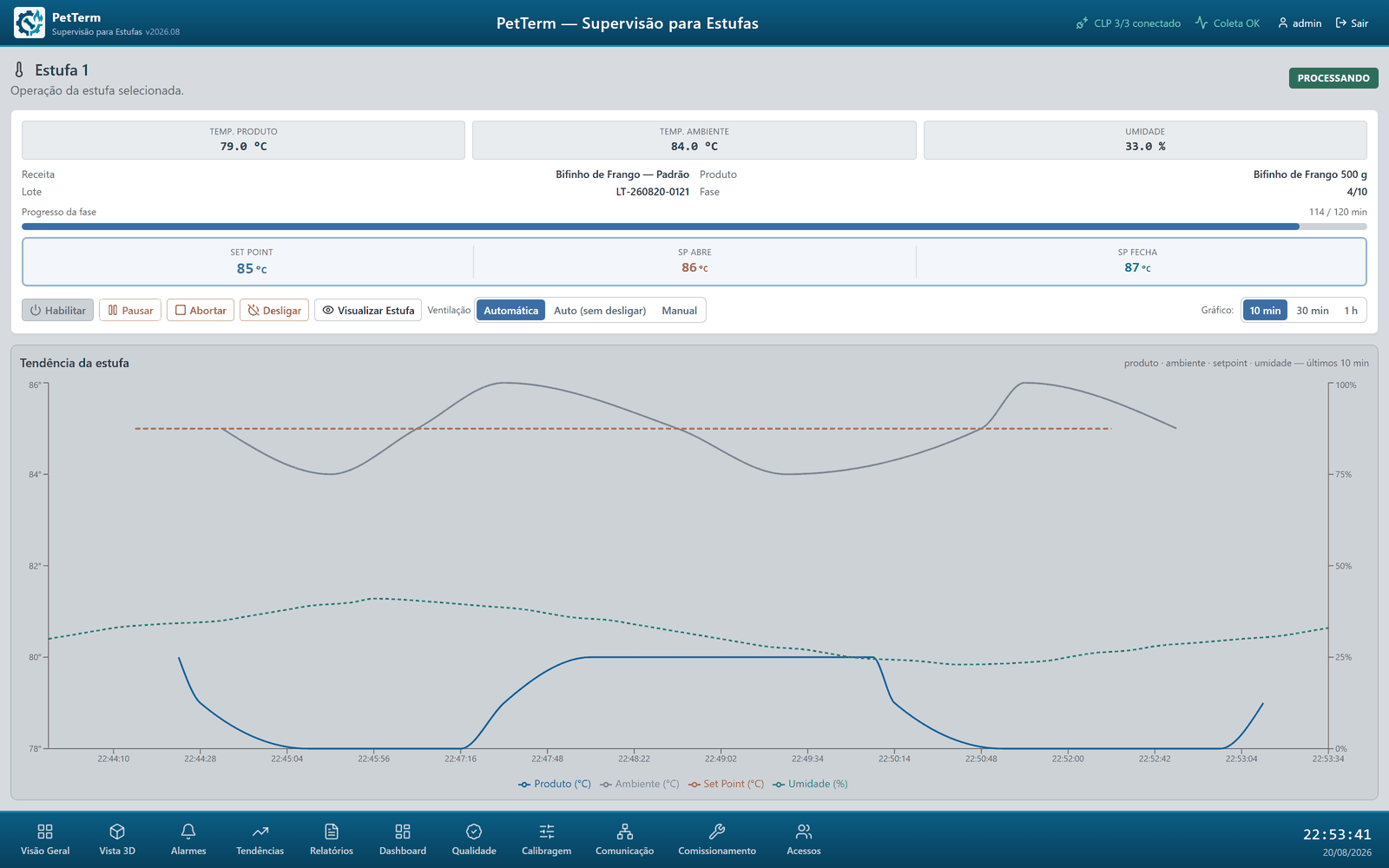Screen dimensions: 1389x868
Task: Open Relatórios document icon
Action: (332, 832)
